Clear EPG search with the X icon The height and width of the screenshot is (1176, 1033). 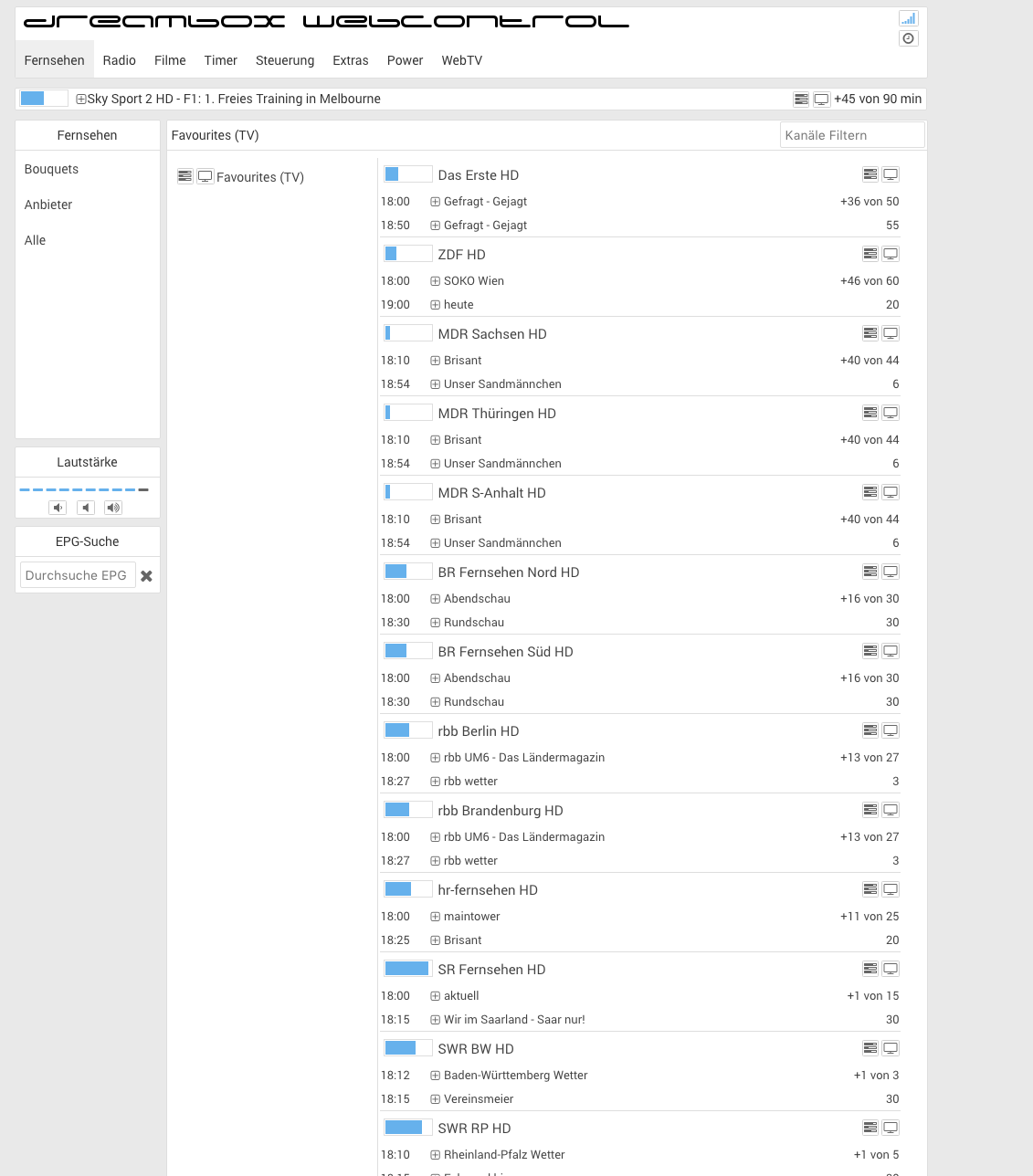click(x=146, y=576)
